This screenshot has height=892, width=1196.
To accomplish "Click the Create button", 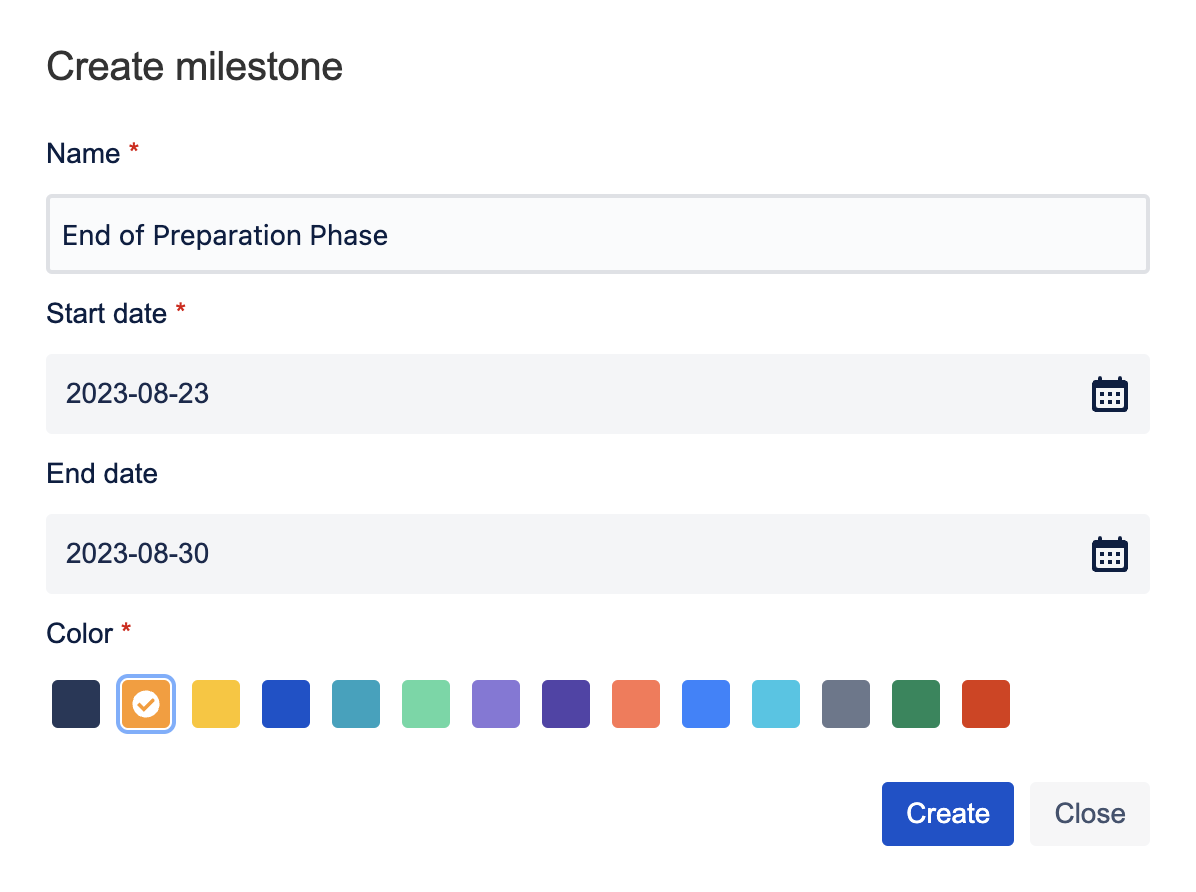I will click(947, 814).
